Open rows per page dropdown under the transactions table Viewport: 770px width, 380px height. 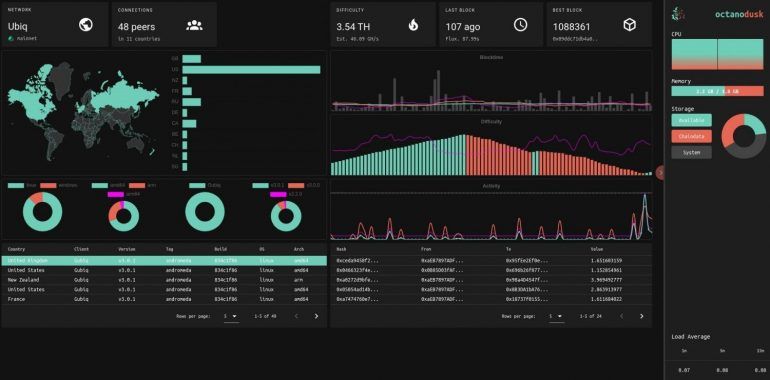[556, 317]
